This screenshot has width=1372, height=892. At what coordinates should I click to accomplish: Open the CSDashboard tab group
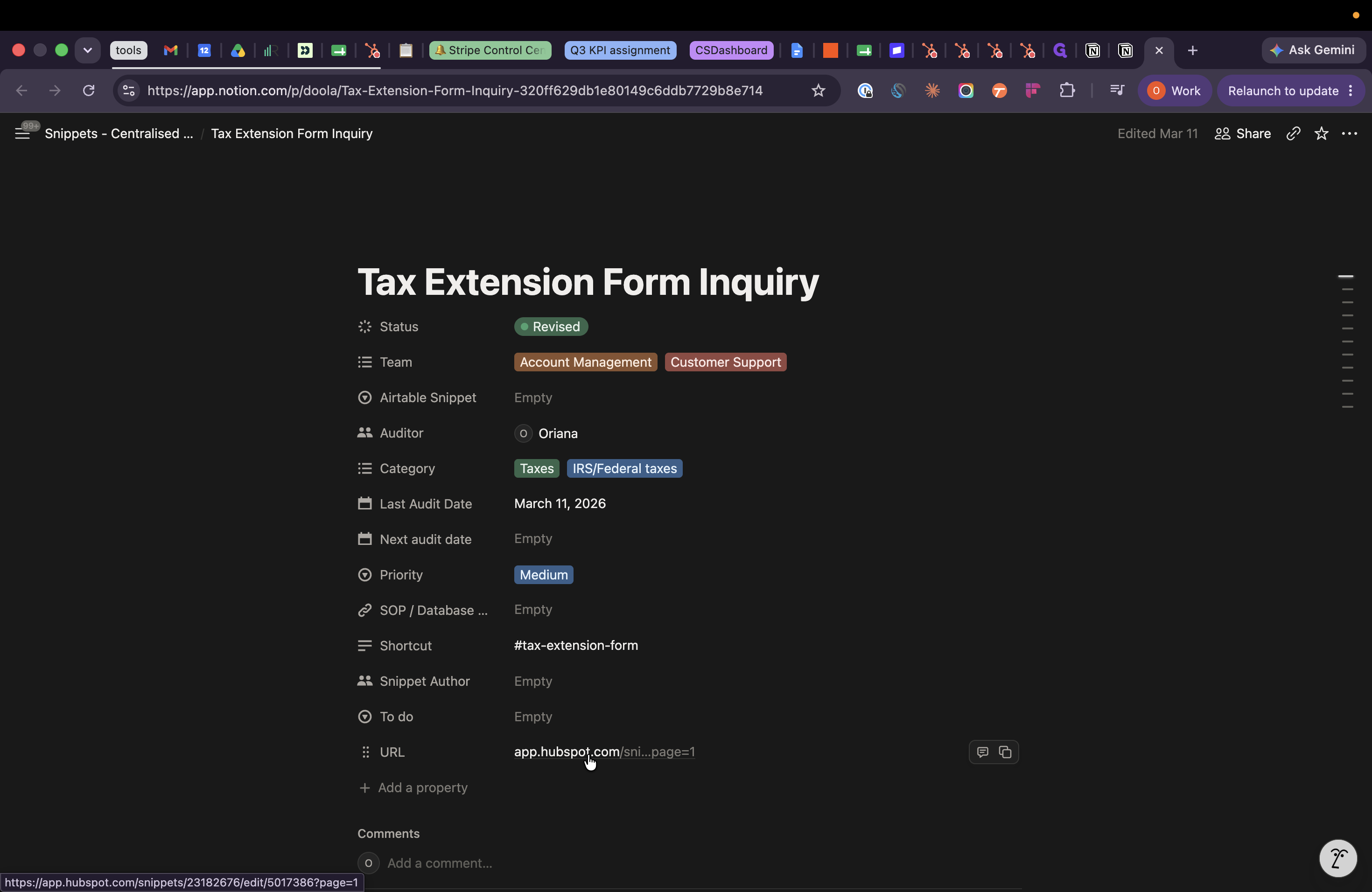pyautogui.click(x=731, y=51)
